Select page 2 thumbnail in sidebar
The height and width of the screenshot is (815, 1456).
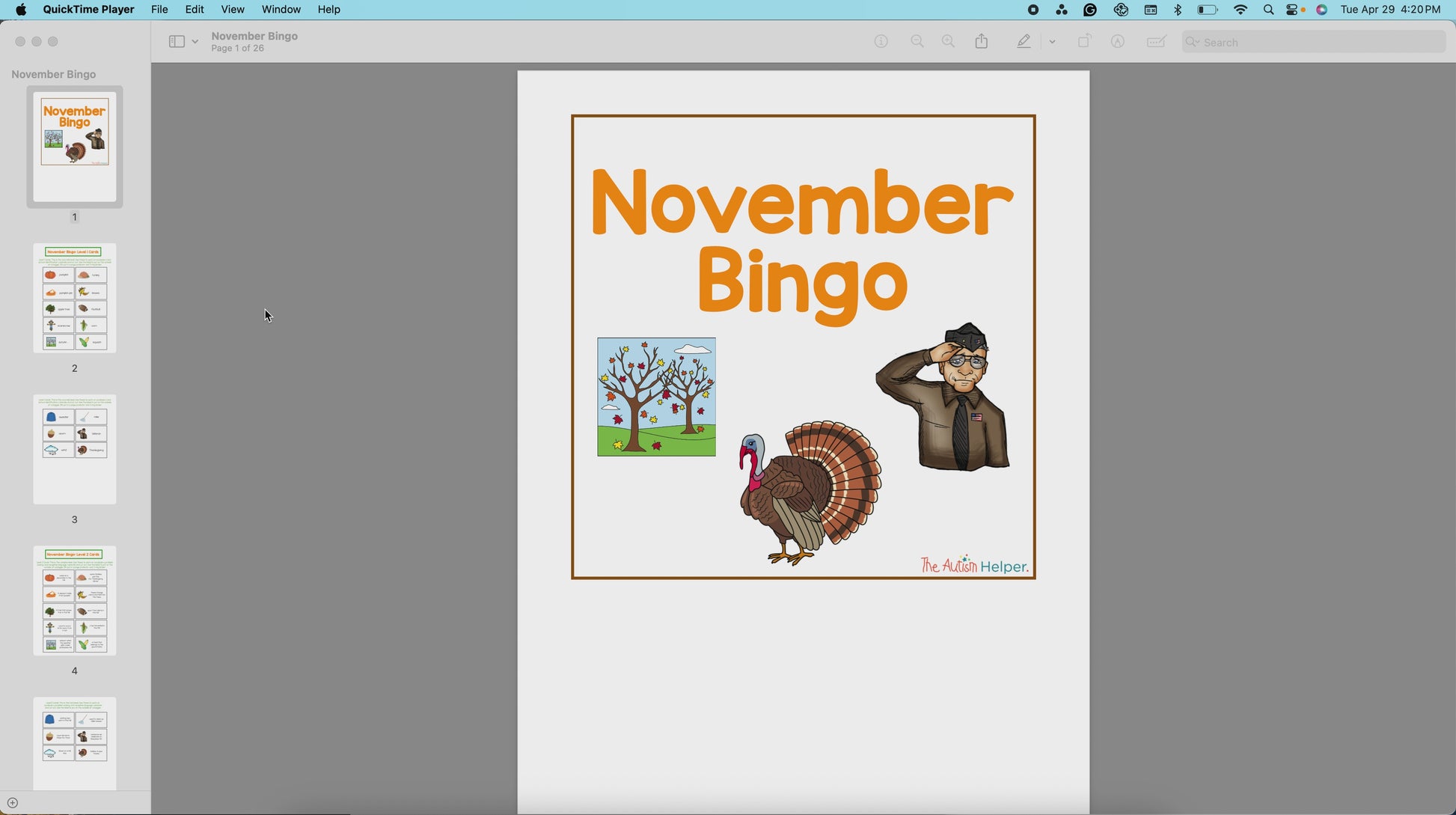click(75, 298)
